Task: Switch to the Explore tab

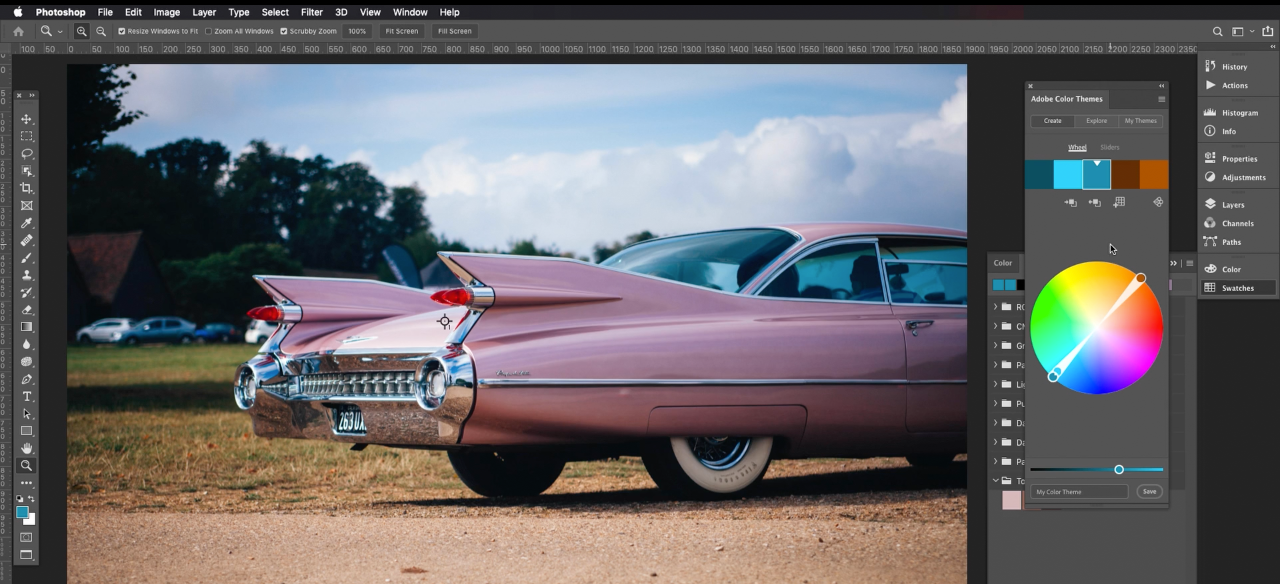Action: click(1097, 121)
